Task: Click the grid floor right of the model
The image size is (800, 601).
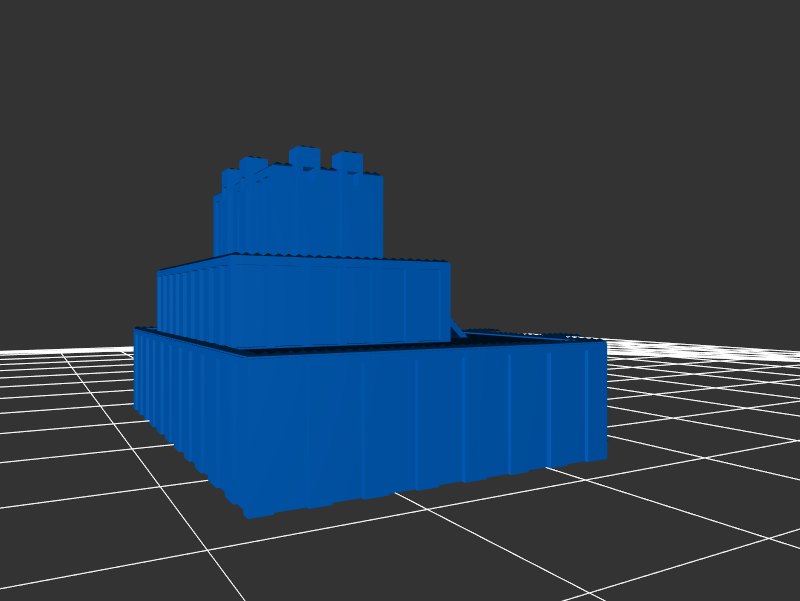Action: coord(700,420)
